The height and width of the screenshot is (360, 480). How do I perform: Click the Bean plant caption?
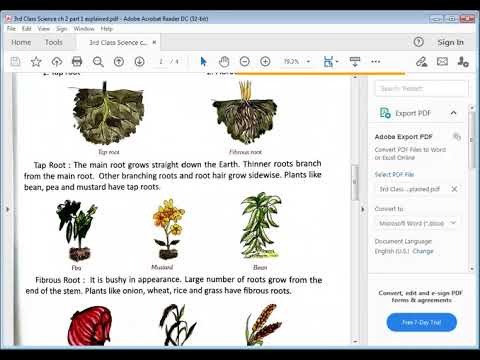(260, 267)
